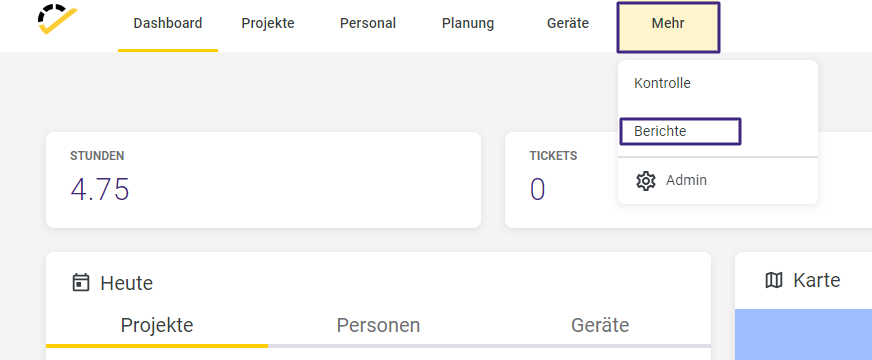
Task: Switch to Geräte tab under Heute
Action: (600, 326)
